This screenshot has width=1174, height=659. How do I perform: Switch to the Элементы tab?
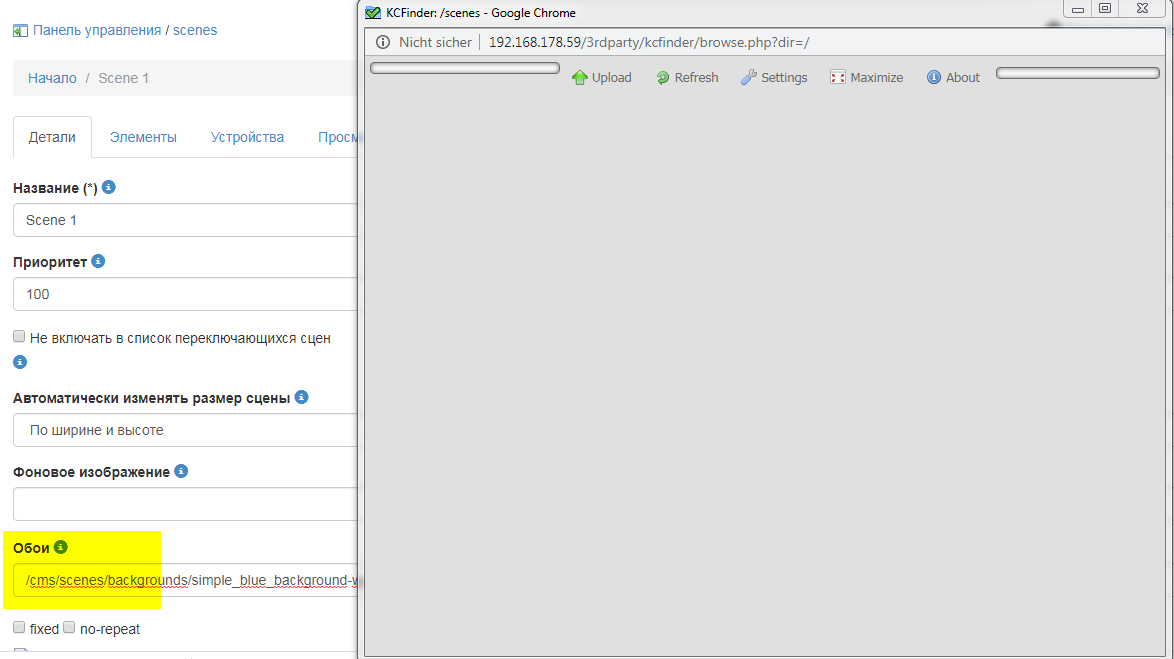[x=143, y=137]
